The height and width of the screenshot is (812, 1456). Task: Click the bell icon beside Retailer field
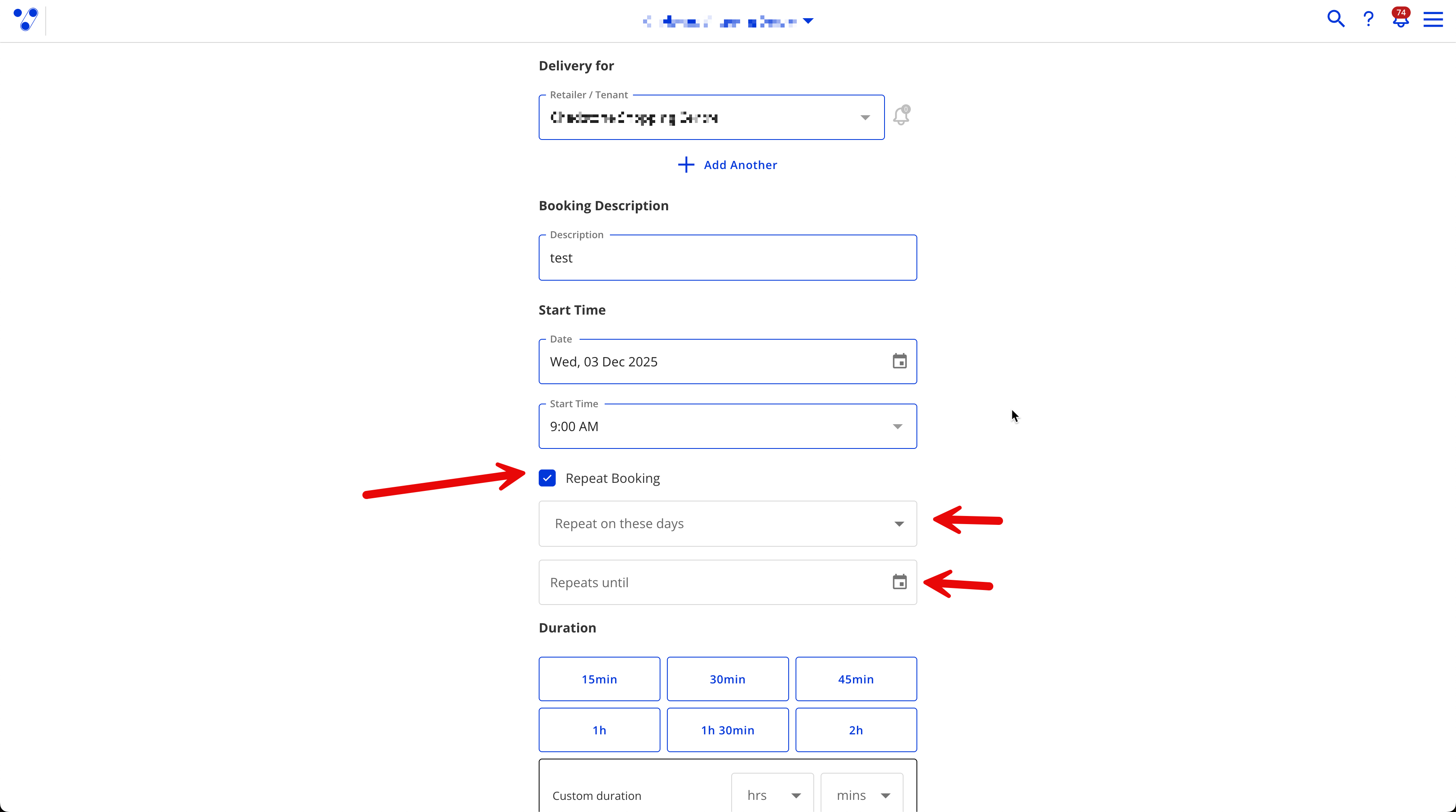901,115
